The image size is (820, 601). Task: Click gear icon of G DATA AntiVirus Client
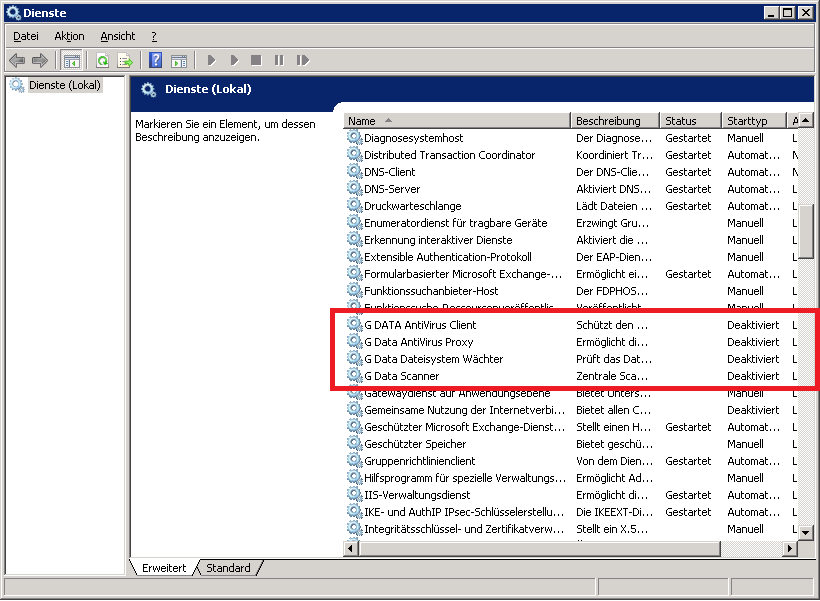[355, 324]
